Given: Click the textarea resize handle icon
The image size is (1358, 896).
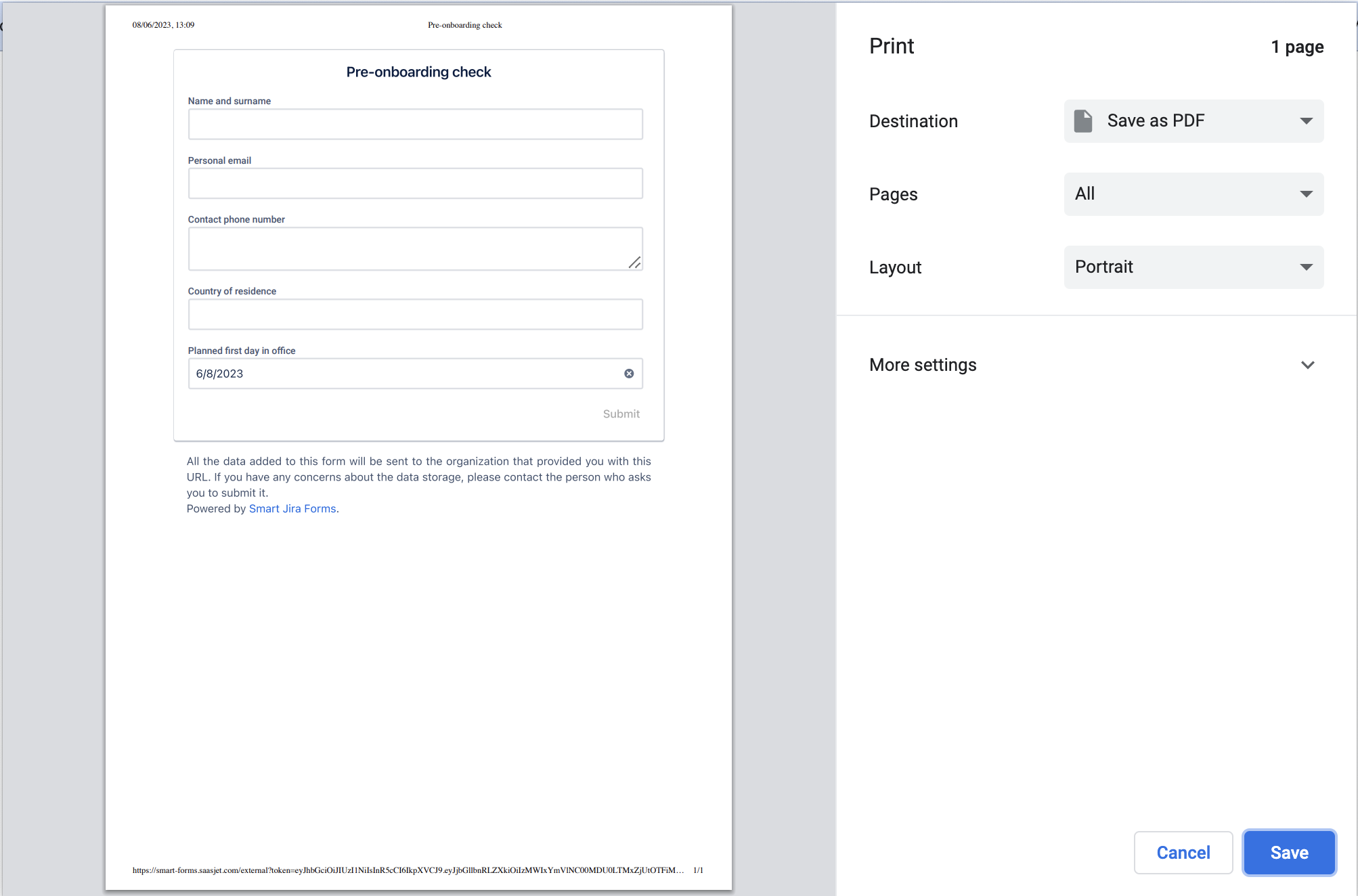Looking at the screenshot, I should [634, 263].
